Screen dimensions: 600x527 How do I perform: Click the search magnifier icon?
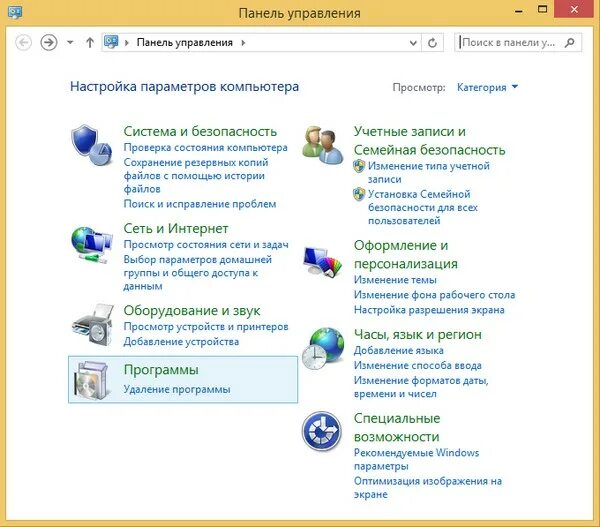coord(569,42)
